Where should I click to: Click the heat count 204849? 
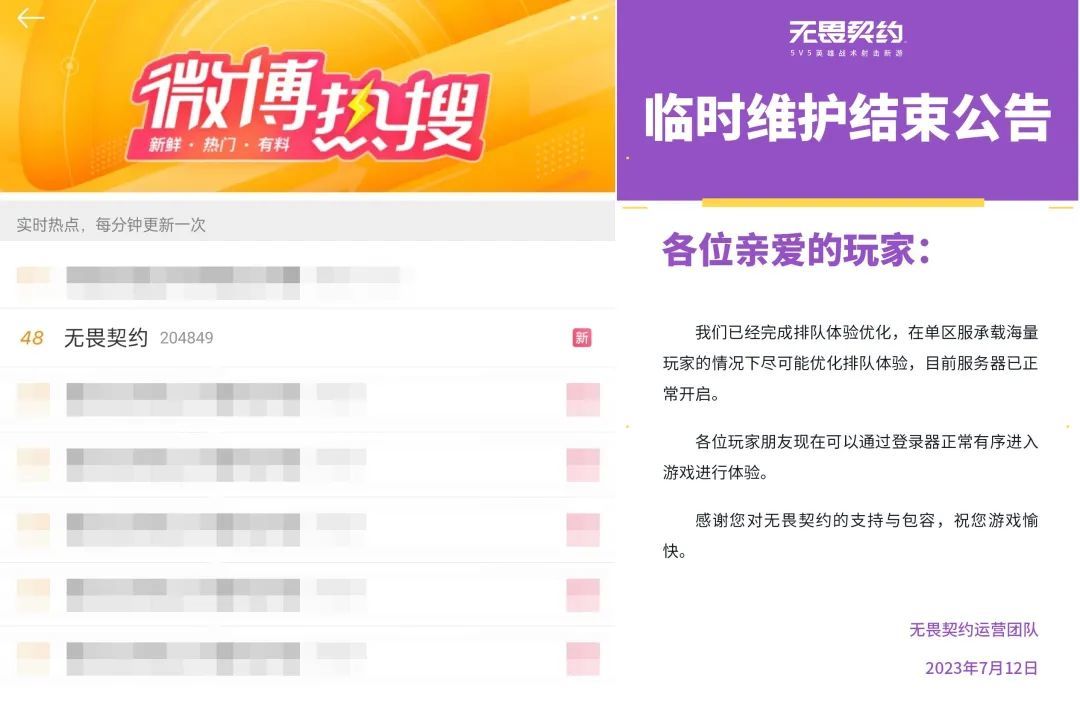click(x=186, y=338)
